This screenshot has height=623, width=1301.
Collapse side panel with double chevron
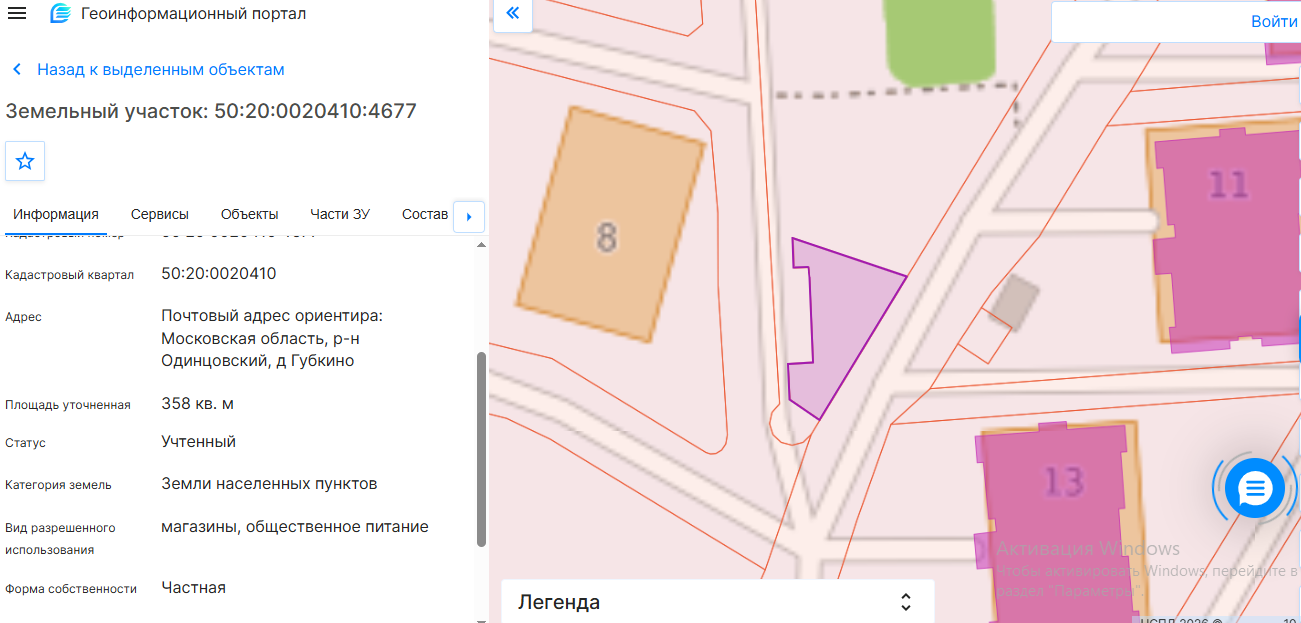tap(513, 14)
